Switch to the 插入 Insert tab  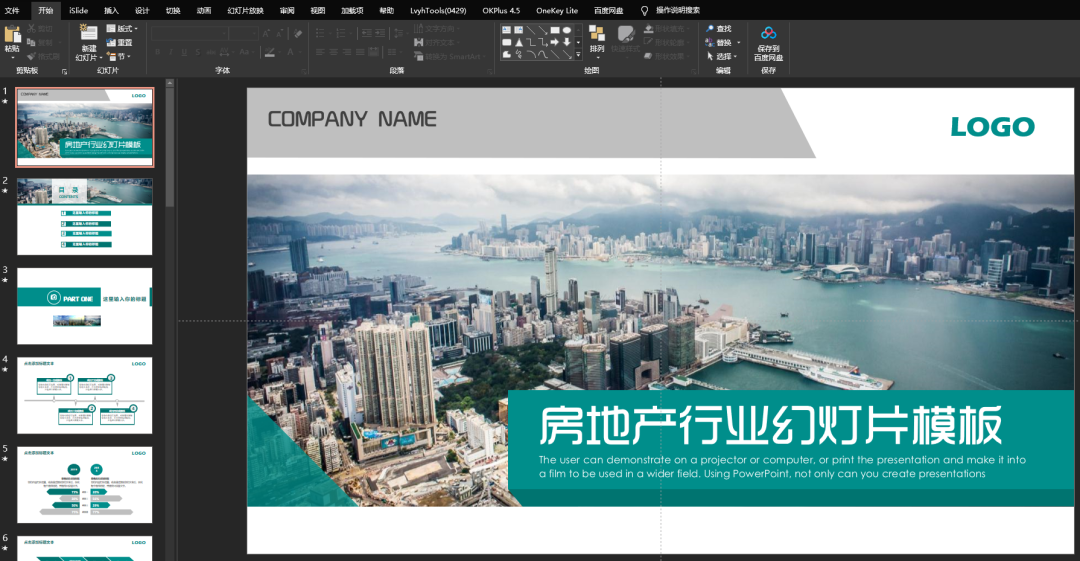click(111, 10)
